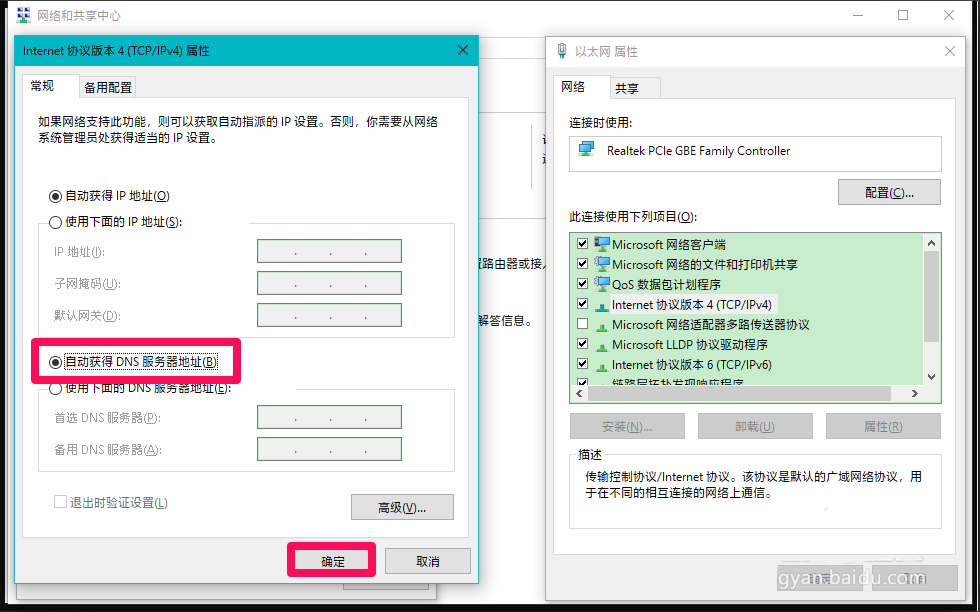Click the Microsoft 网络的文件和打印机共享 icon
The width and height of the screenshot is (980, 612).
point(602,264)
